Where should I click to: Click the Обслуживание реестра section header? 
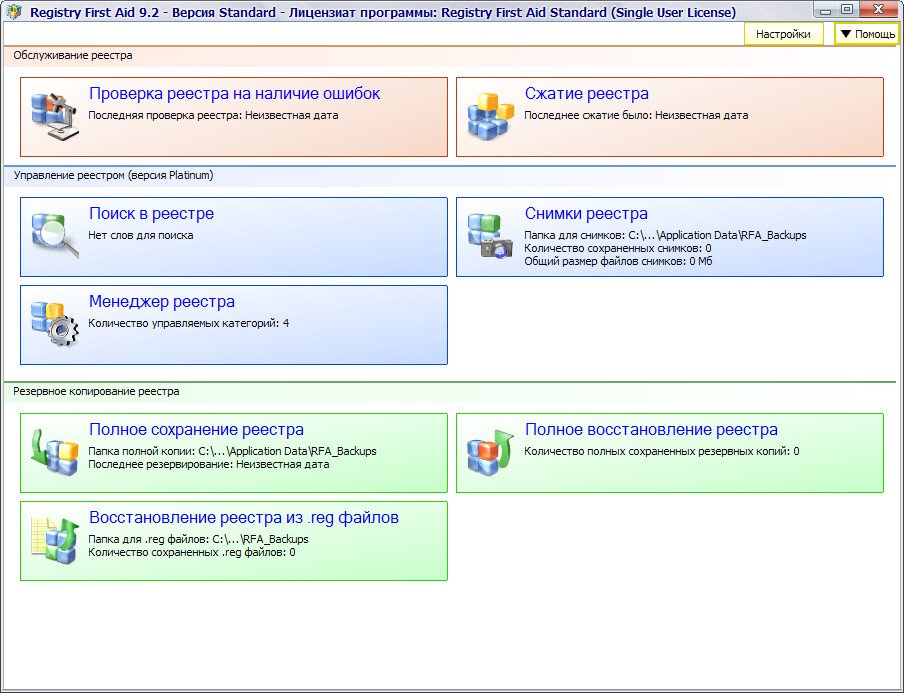point(73,55)
